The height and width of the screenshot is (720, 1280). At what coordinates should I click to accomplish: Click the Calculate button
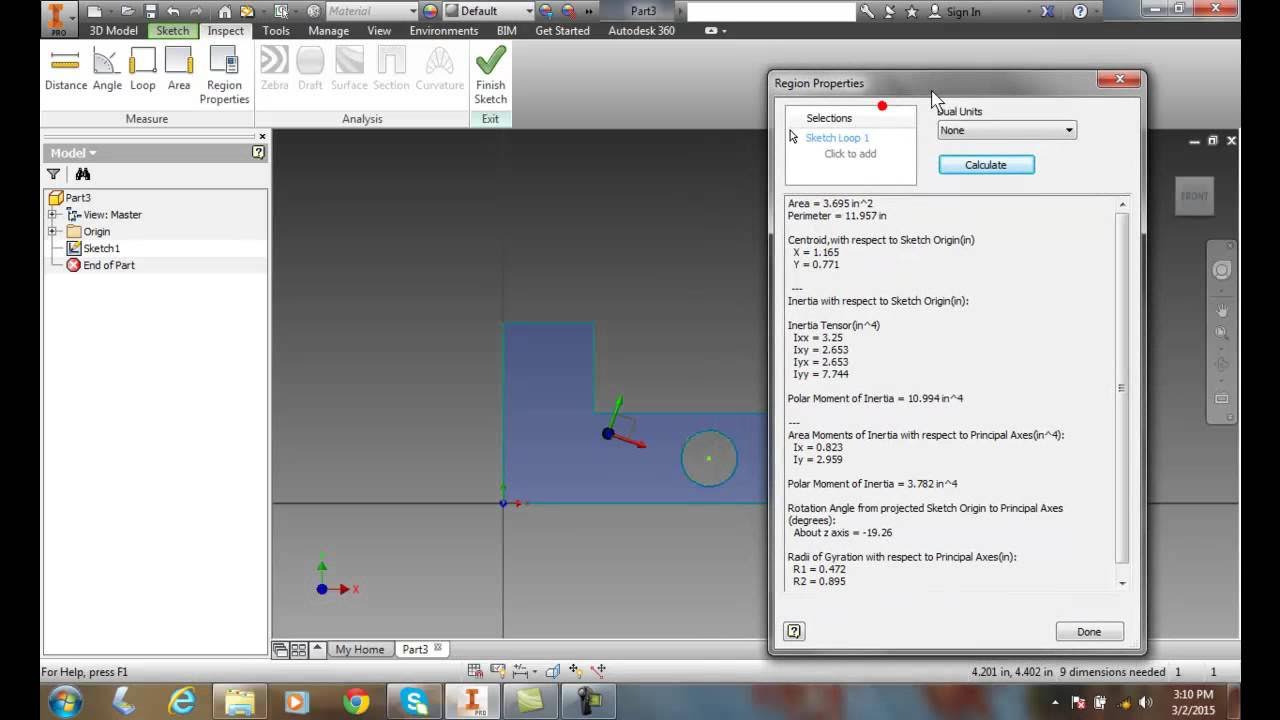click(986, 165)
